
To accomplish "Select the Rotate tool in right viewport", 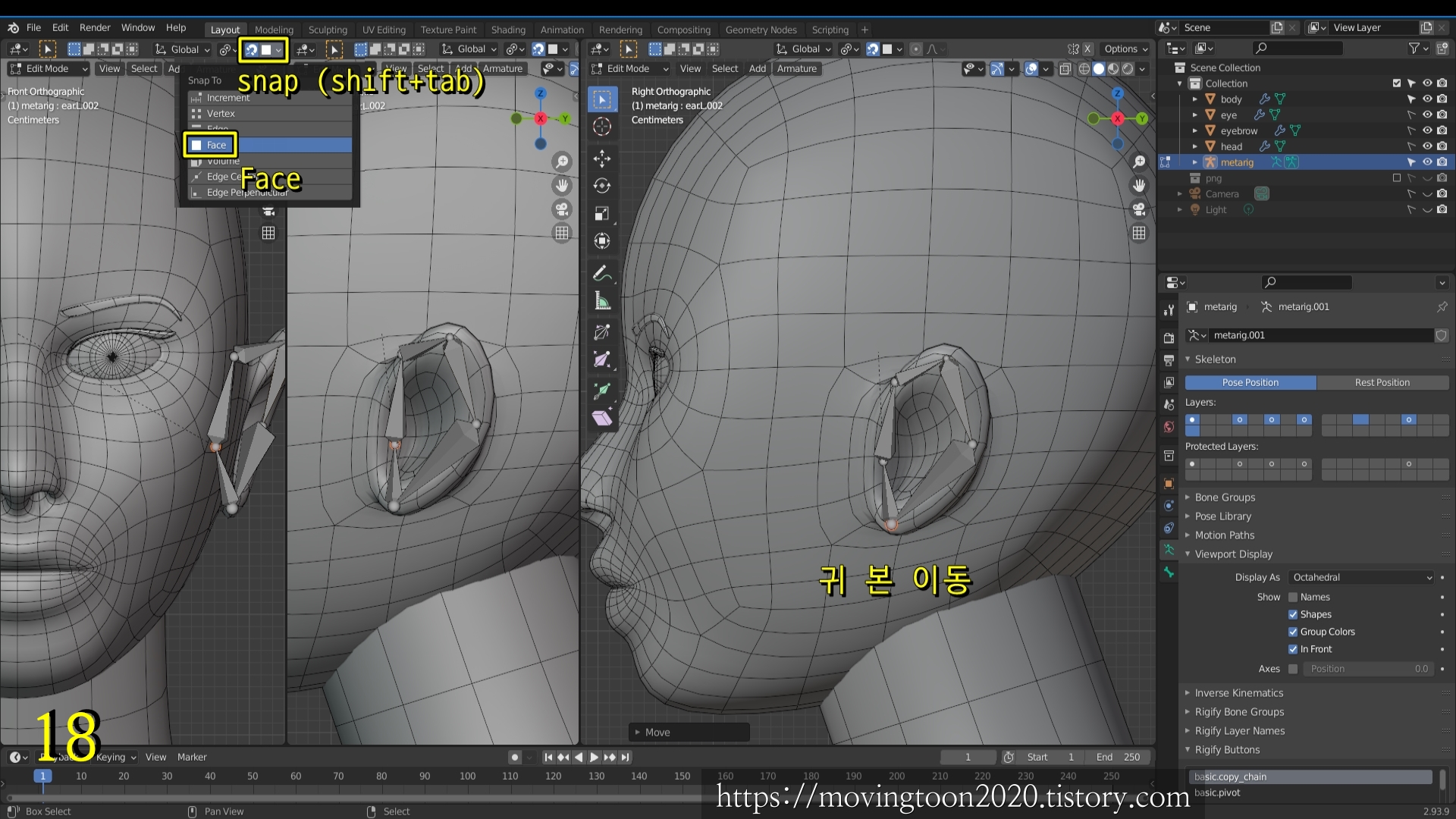I will click(x=602, y=186).
